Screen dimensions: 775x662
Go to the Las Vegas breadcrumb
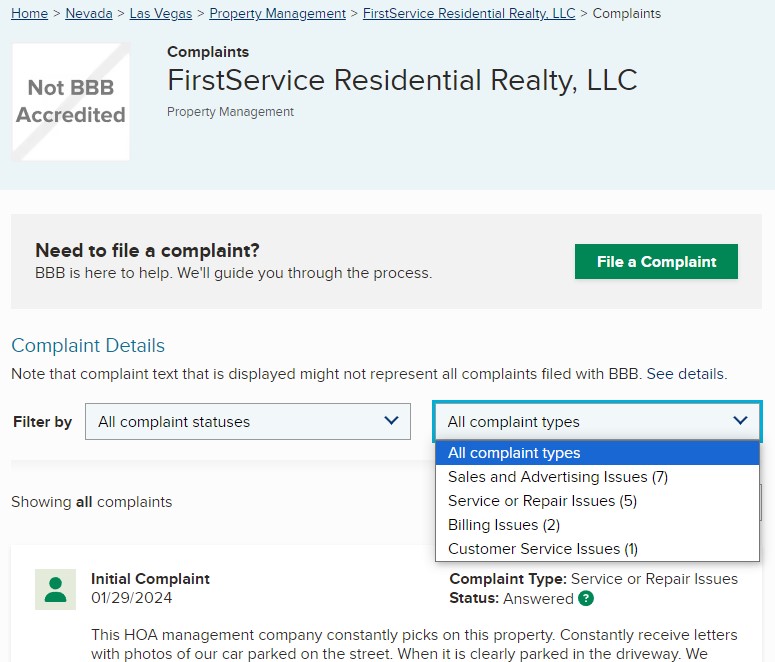pos(161,13)
